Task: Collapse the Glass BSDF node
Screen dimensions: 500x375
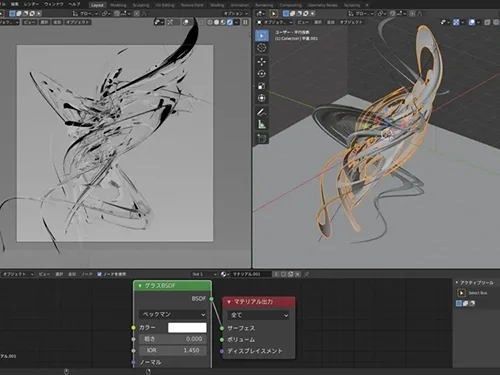Action: (x=140, y=286)
